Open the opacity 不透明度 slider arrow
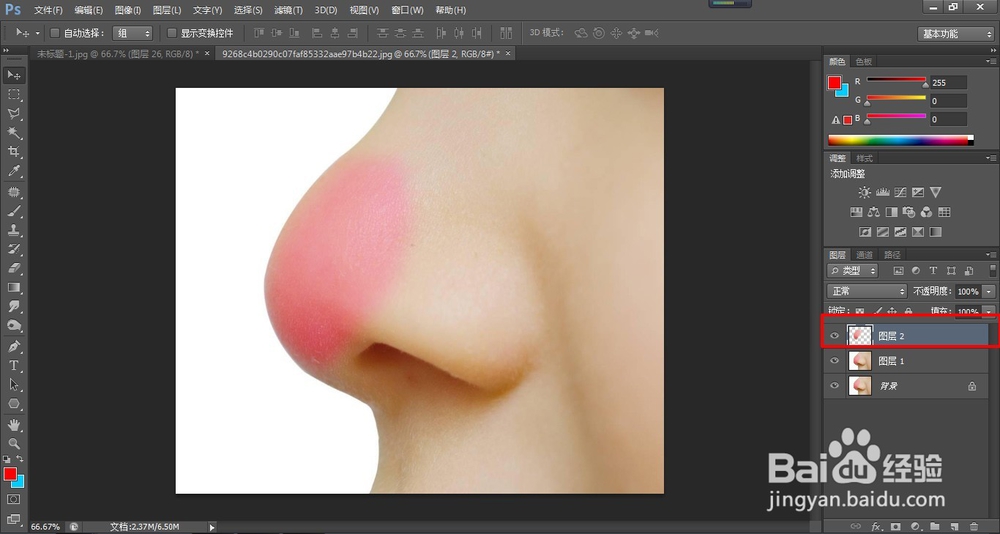Screen dimensions: 1000x534 click(x=989, y=291)
